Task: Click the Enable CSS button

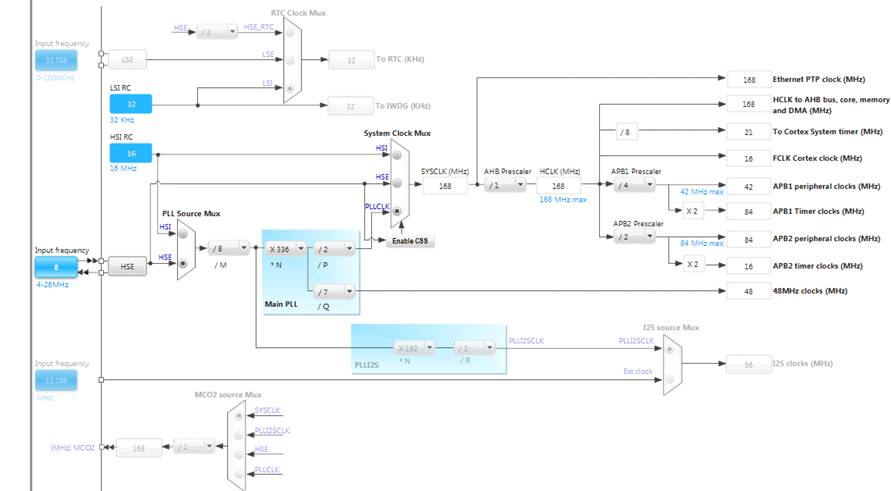Action: tap(411, 242)
